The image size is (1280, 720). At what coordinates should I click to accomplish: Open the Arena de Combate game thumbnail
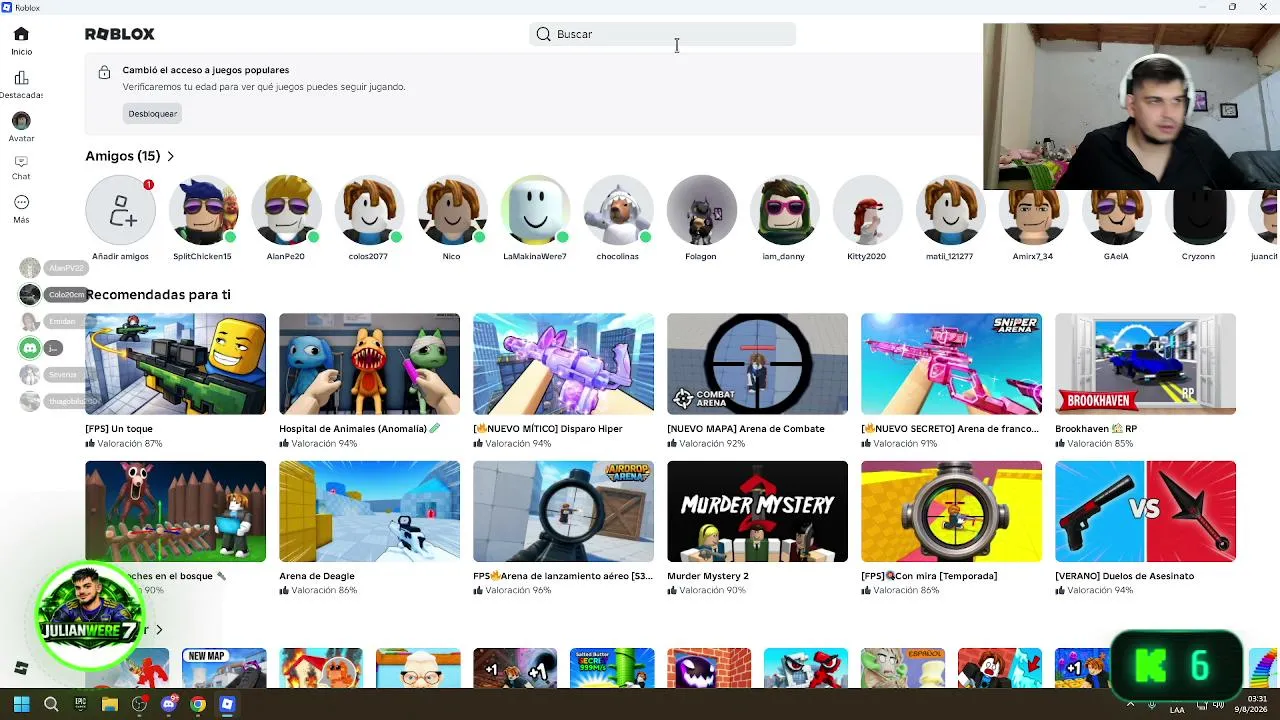coord(758,364)
